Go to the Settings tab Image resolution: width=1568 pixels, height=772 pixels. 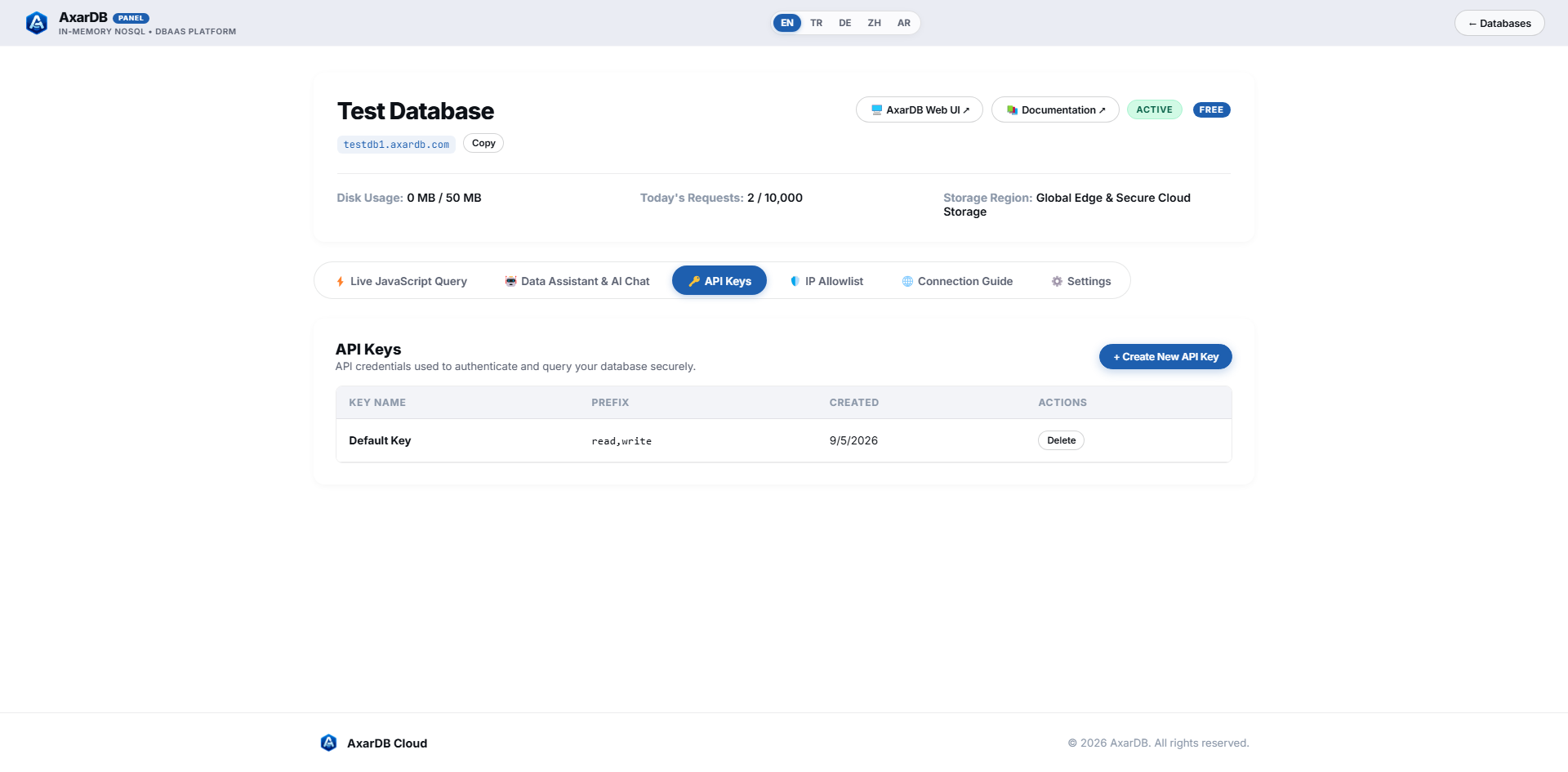tap(1081, 281)
